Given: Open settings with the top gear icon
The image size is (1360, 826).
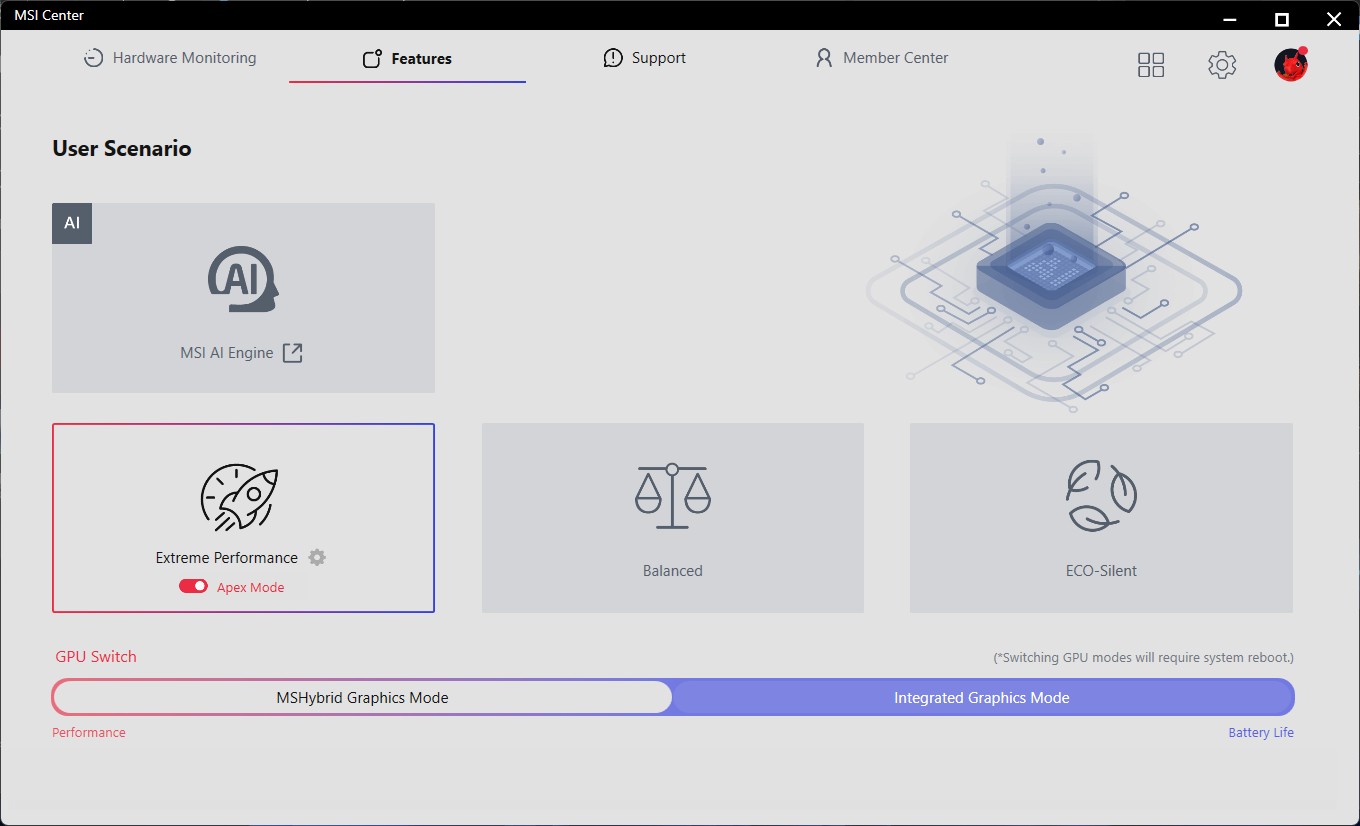Looking at the screenshot, I should [x=1222, y=65].
